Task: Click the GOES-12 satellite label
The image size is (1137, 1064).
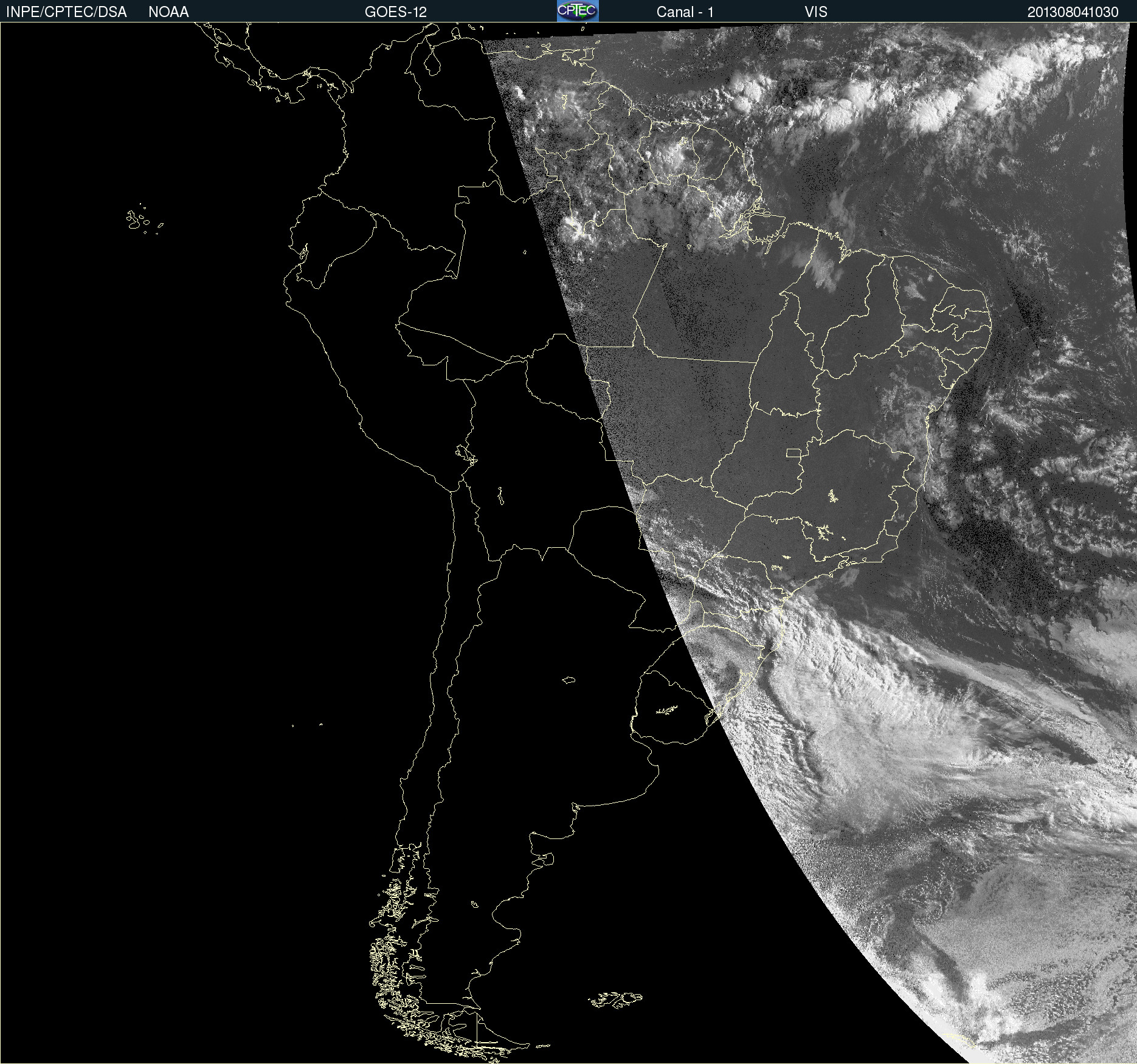Action: [x=396, y=12]
